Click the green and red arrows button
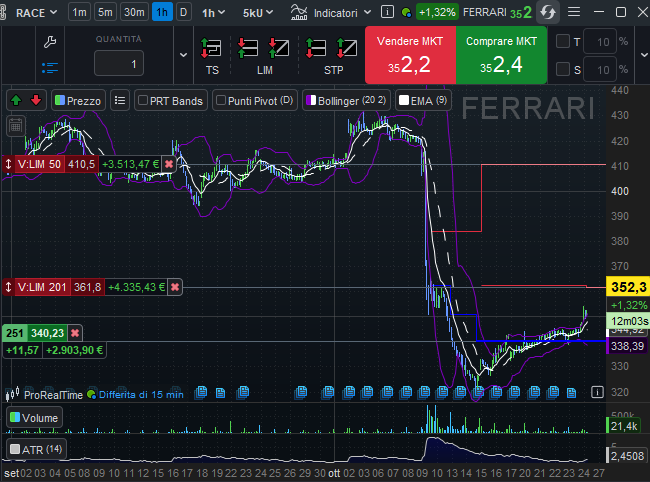 tap(27, 100)
